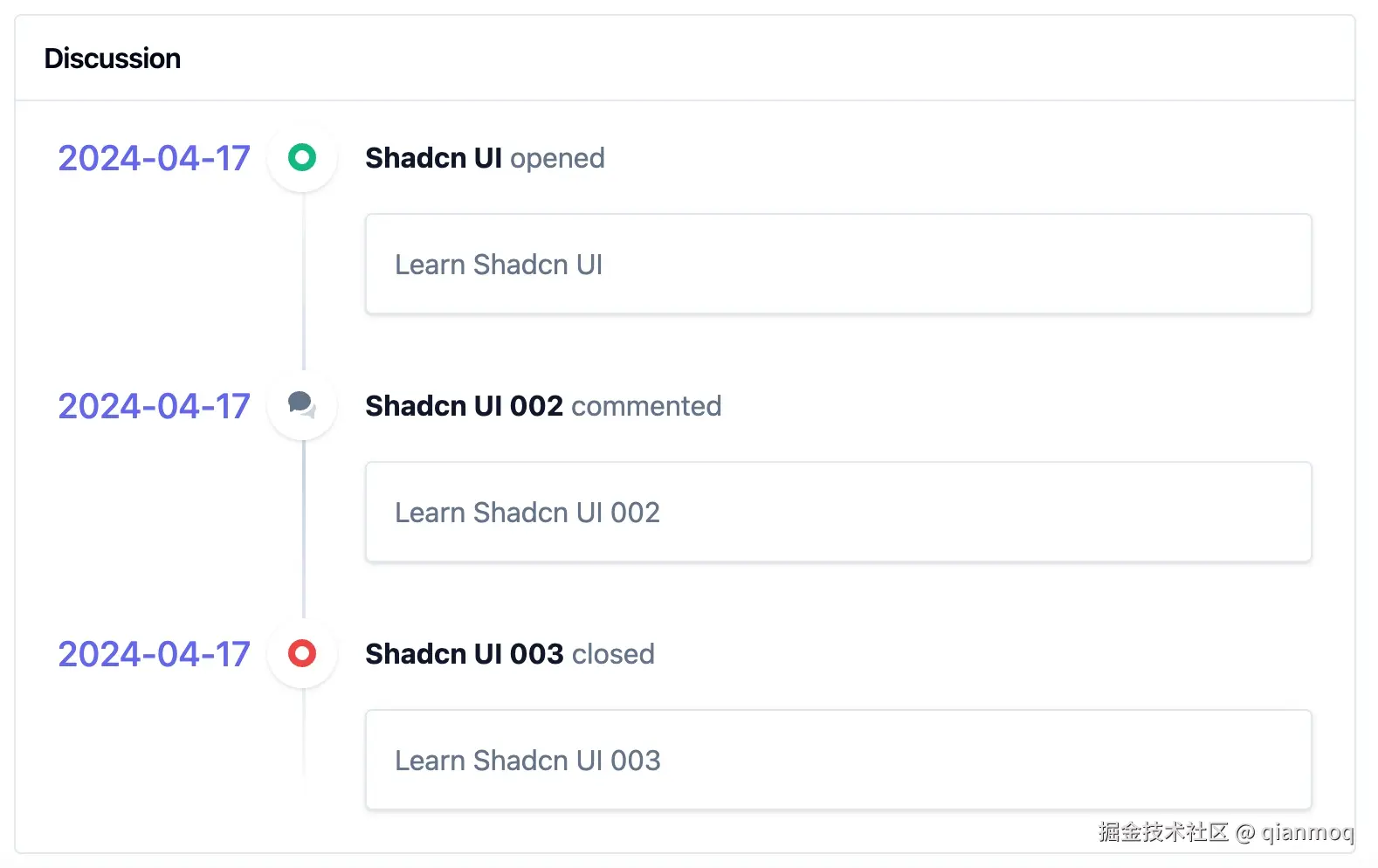The image size is (1378, 868).
Task: Select the date beside the opened event
Action: (x=154, y=158)
